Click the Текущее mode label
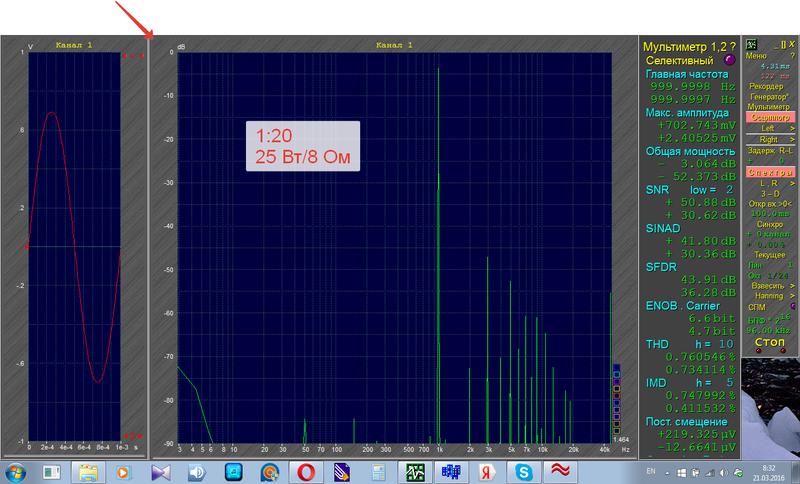The height and width of the screenshot is (484, 800). (x=769, y=254)
